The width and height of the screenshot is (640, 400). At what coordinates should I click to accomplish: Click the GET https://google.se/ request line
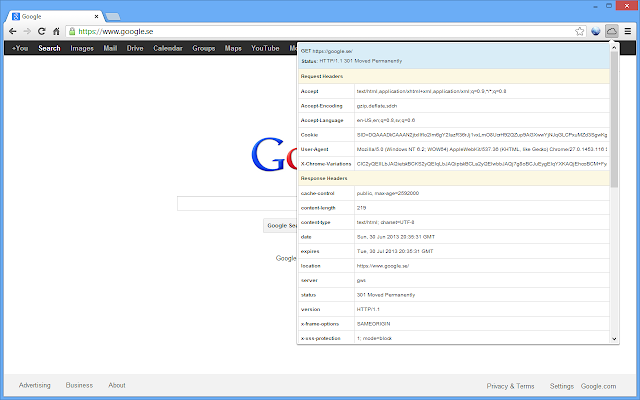tap(327, 51)
